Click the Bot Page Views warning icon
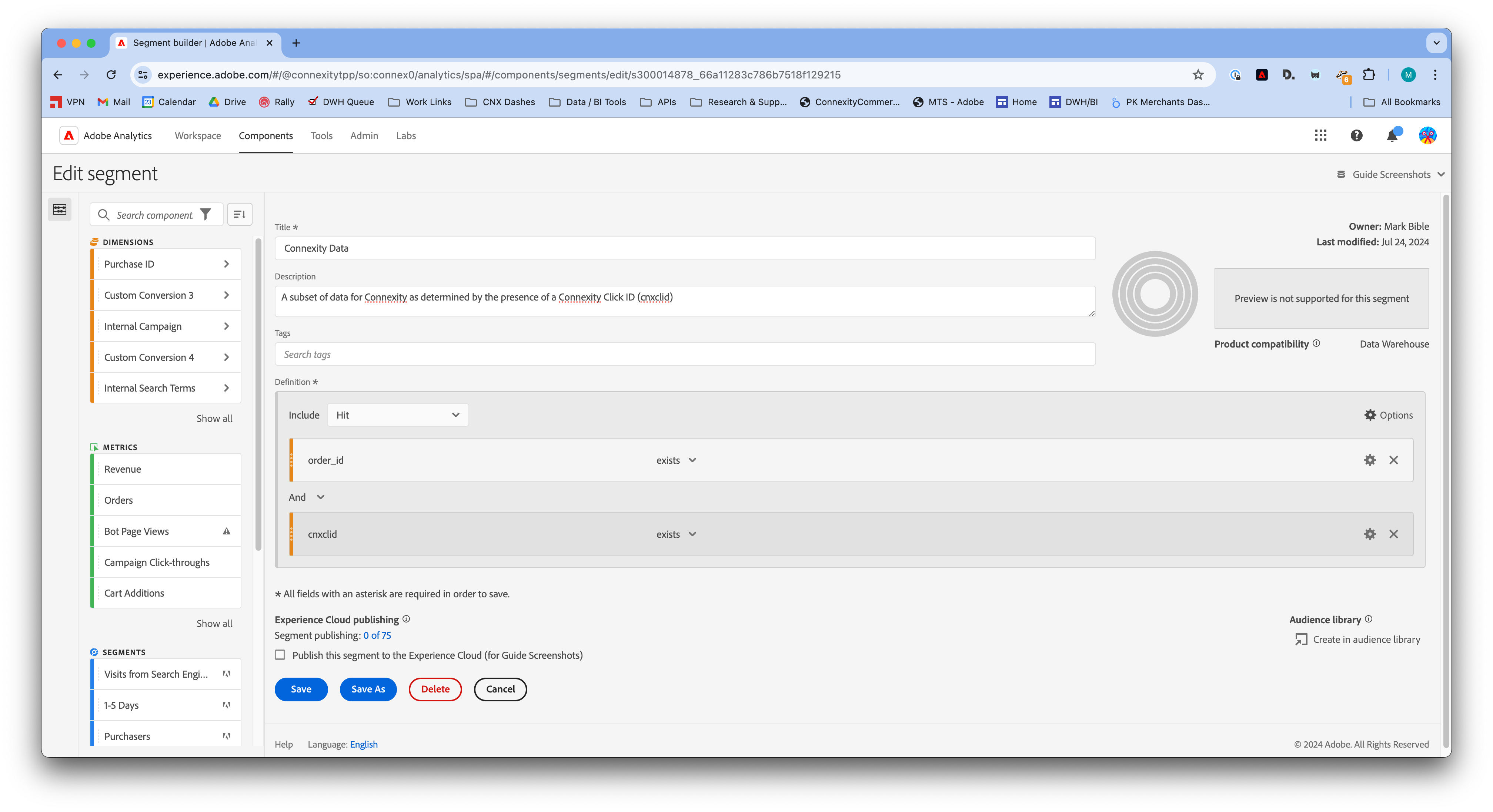 (227, 531)
